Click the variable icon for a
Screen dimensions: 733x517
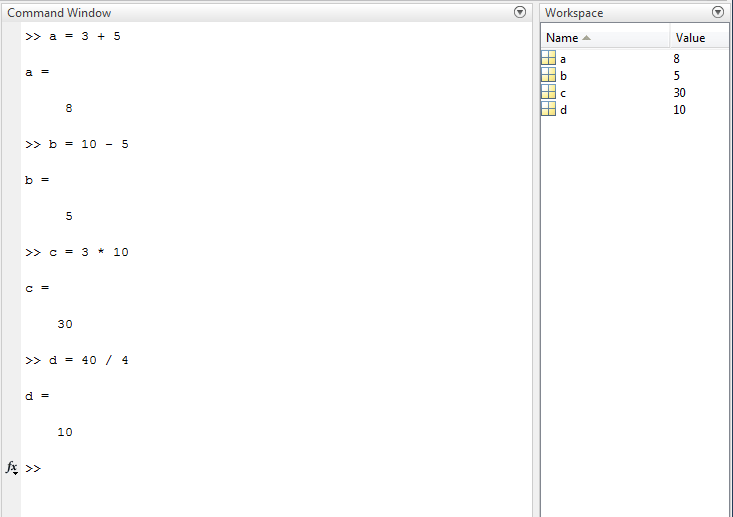click(x=548, y=58)
